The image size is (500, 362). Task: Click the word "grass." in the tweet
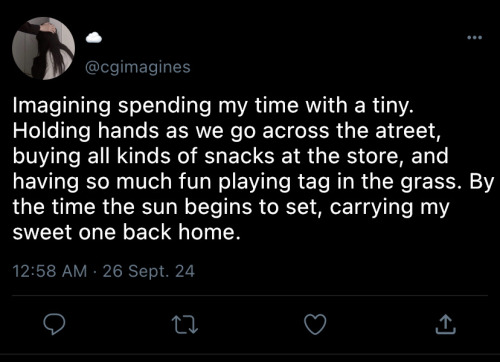click(432, 182)
